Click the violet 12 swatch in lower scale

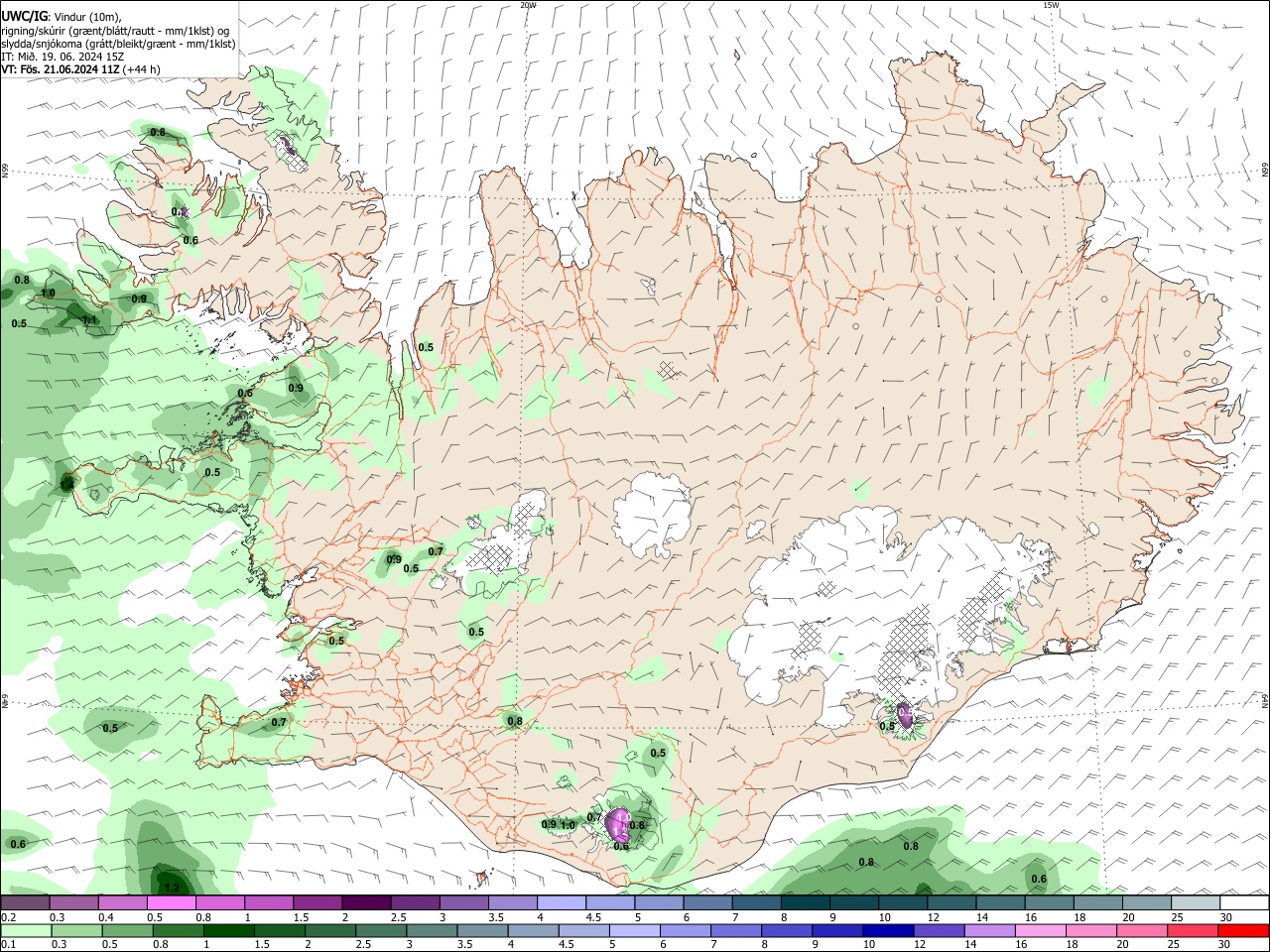(x=939, y=930)
